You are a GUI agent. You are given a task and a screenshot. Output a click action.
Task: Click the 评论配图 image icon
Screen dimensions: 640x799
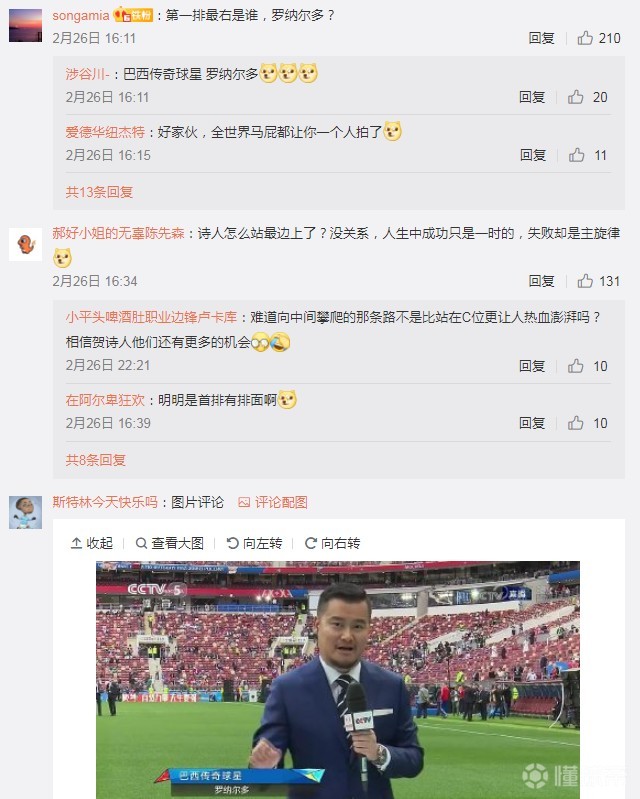click(x=243, y=502)
